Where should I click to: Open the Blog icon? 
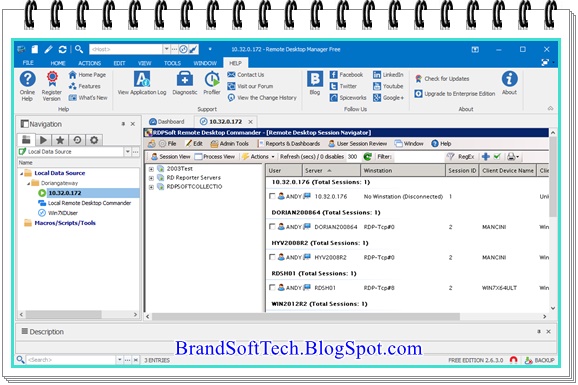coord(315,83)
